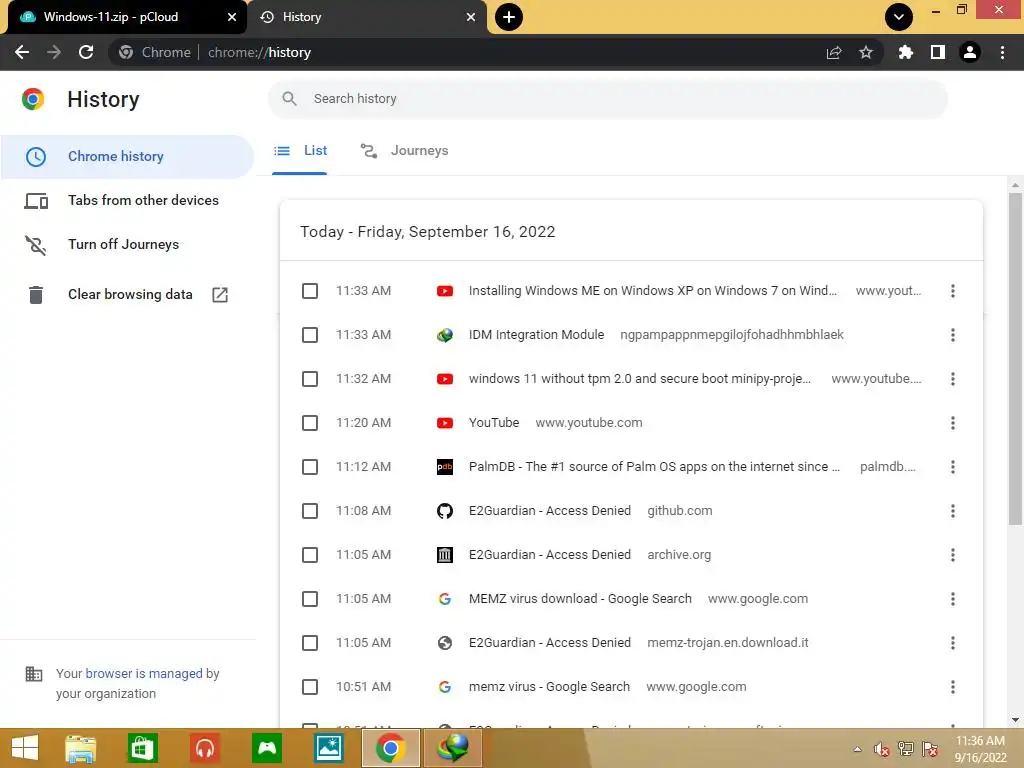Screen dimensions: 1024x768
Task: Select Turn off Journeys
Action: [x=127, y=244]
